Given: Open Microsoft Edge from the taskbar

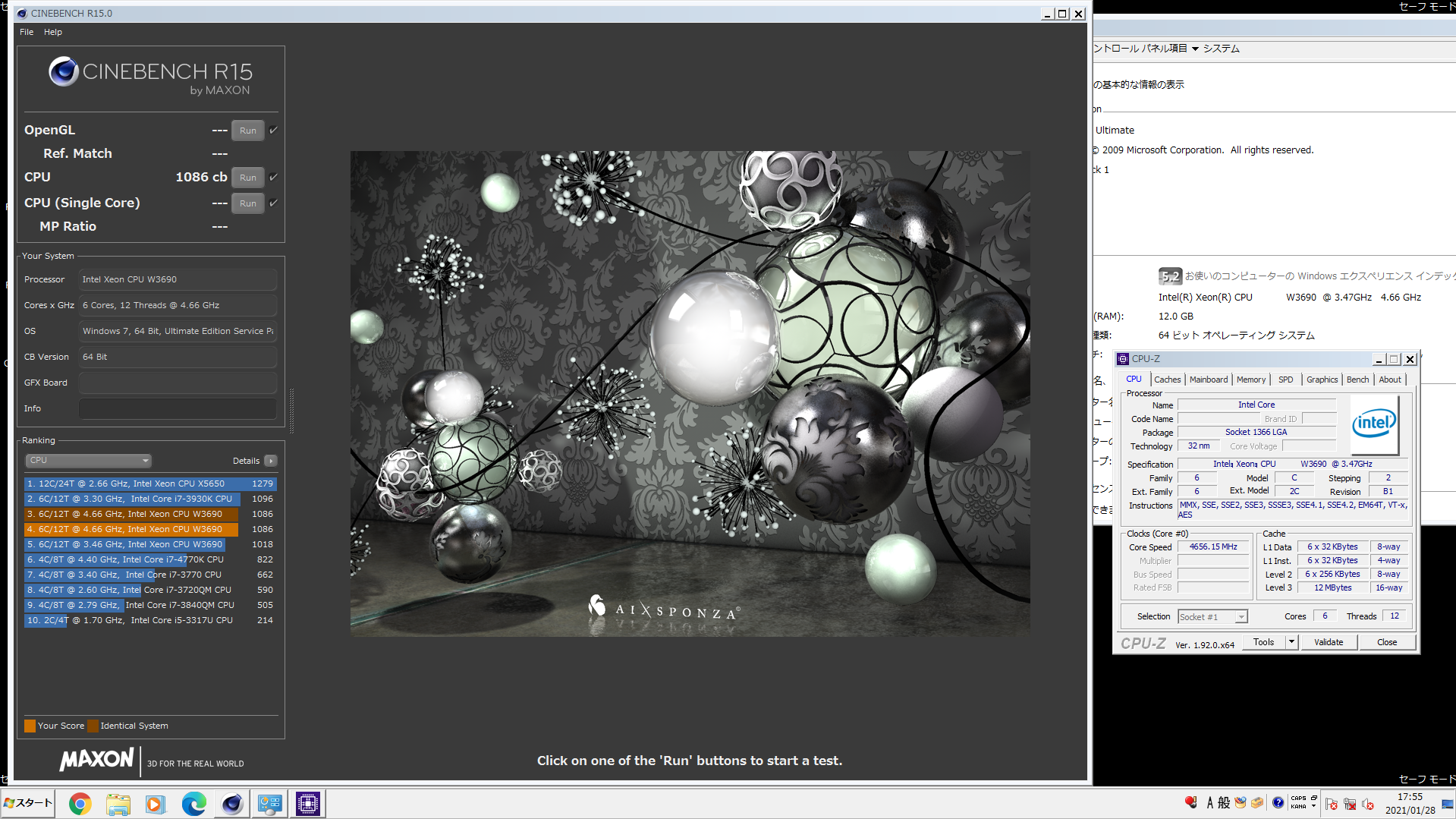Looking at the screenshot, I should tap(193, 803).
